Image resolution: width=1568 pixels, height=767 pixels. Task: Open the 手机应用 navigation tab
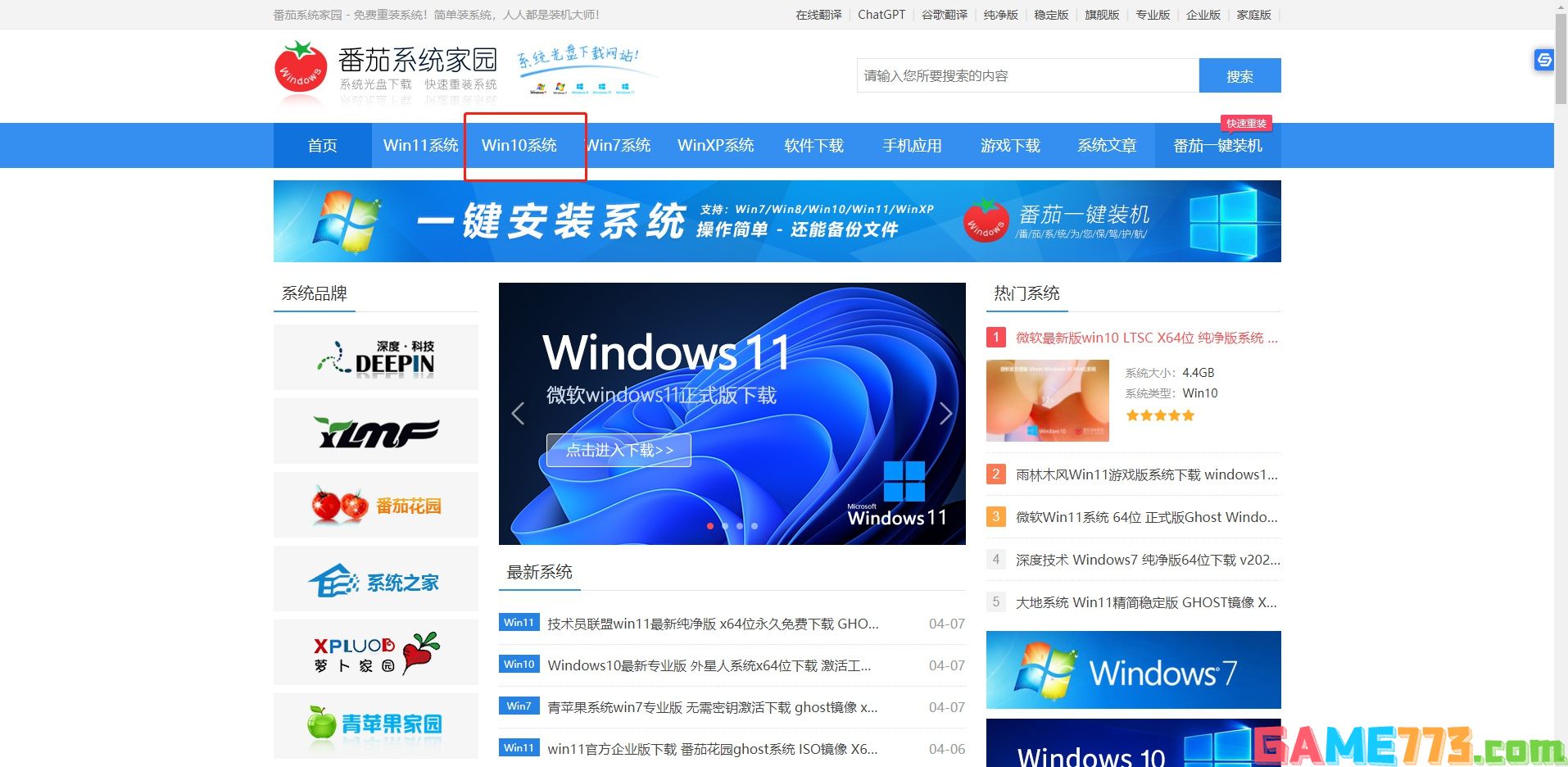point(913,146)
